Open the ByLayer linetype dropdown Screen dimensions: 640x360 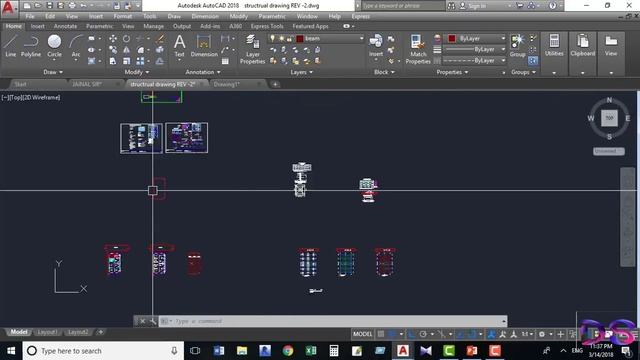(503, 60)
